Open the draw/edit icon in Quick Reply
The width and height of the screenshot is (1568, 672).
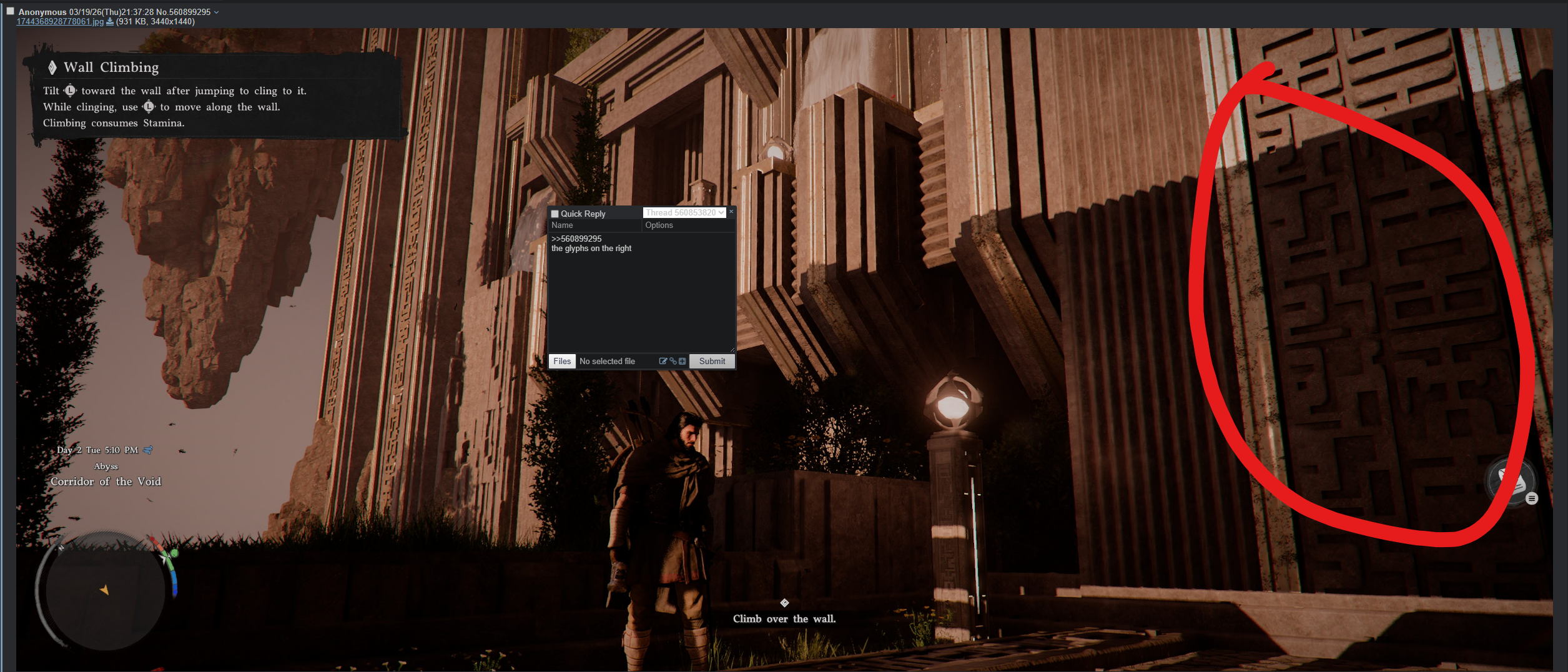(x=663, y=361)
